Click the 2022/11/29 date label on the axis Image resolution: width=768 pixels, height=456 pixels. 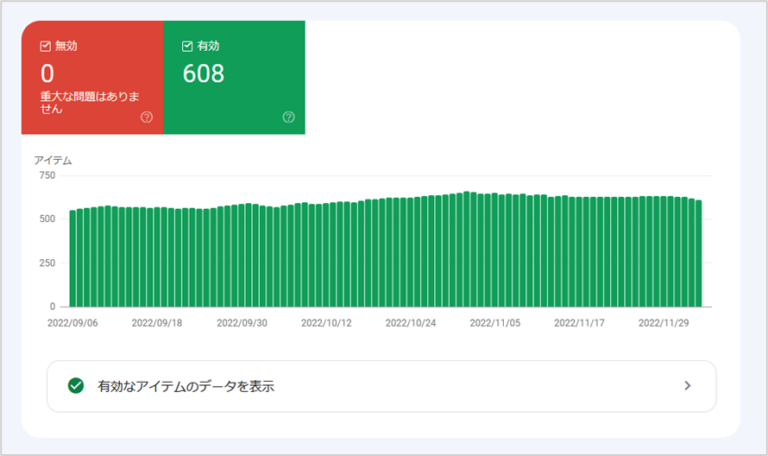point(664,323)
